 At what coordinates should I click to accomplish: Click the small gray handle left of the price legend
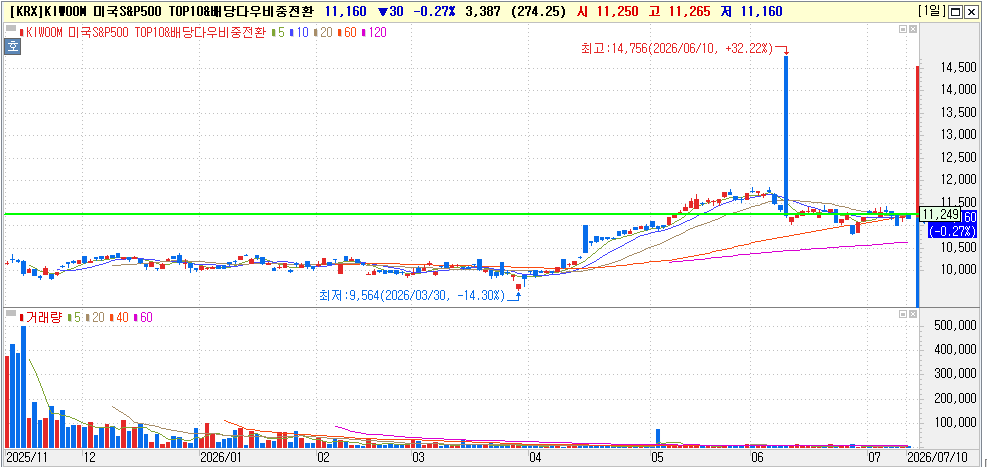click(10, 29)
